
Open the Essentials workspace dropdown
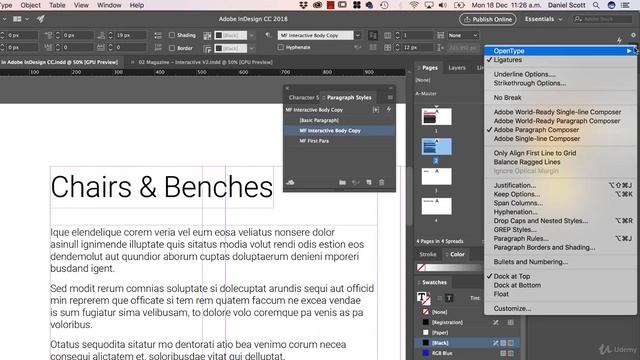point(543,19)
